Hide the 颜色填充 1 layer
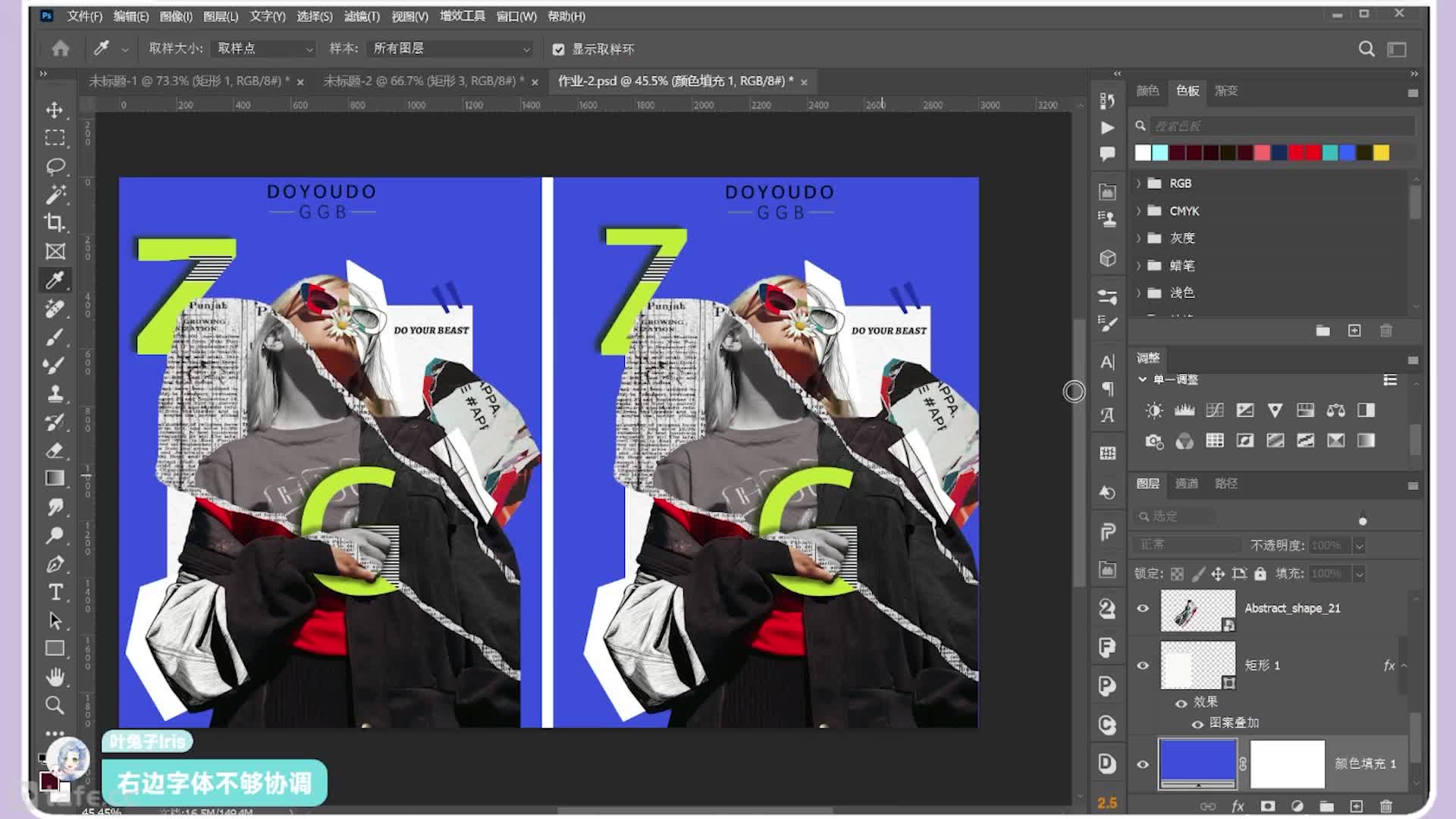 point(1143,764)
